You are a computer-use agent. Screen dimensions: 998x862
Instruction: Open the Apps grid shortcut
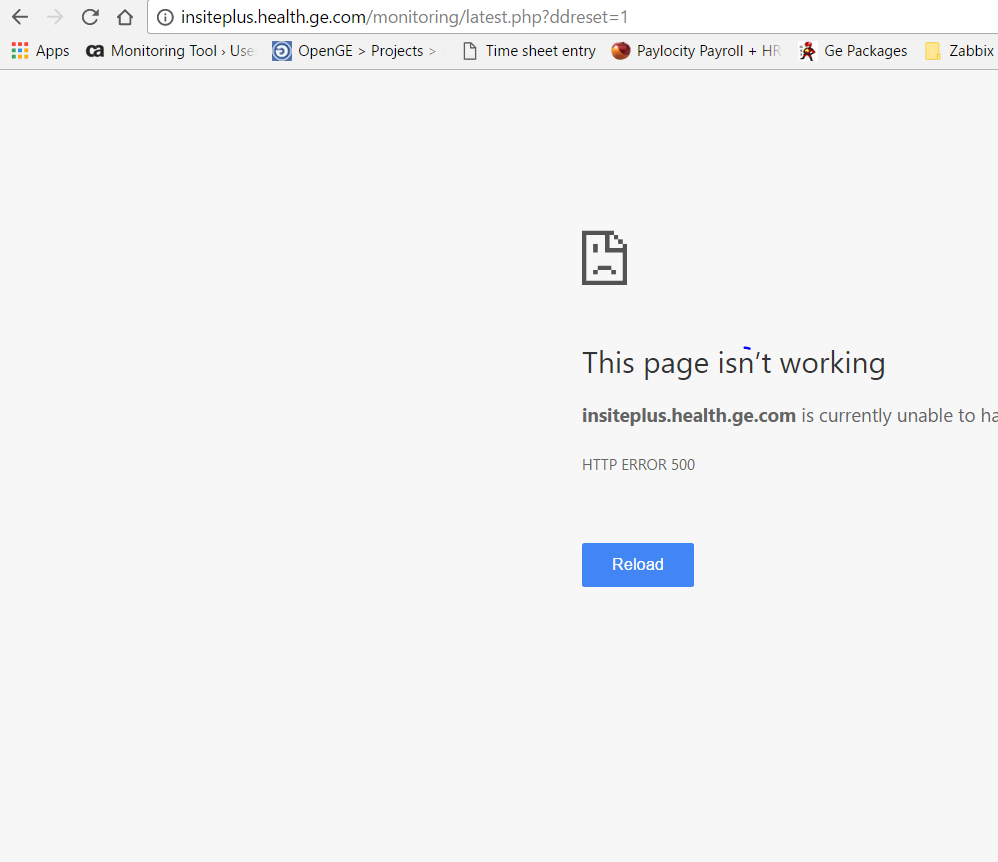coord(40,51)
